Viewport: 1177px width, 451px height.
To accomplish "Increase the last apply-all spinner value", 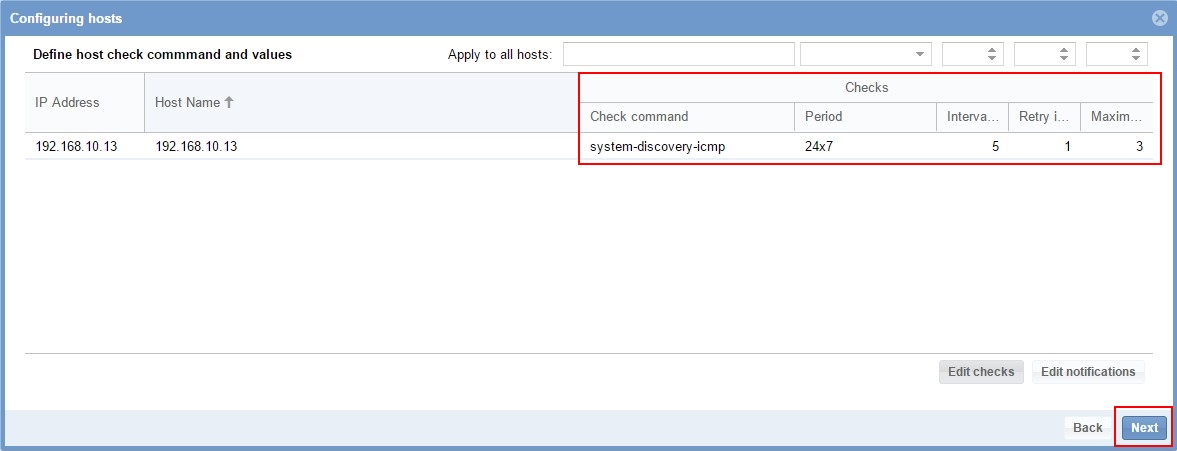I will (x=1136, y=49).
